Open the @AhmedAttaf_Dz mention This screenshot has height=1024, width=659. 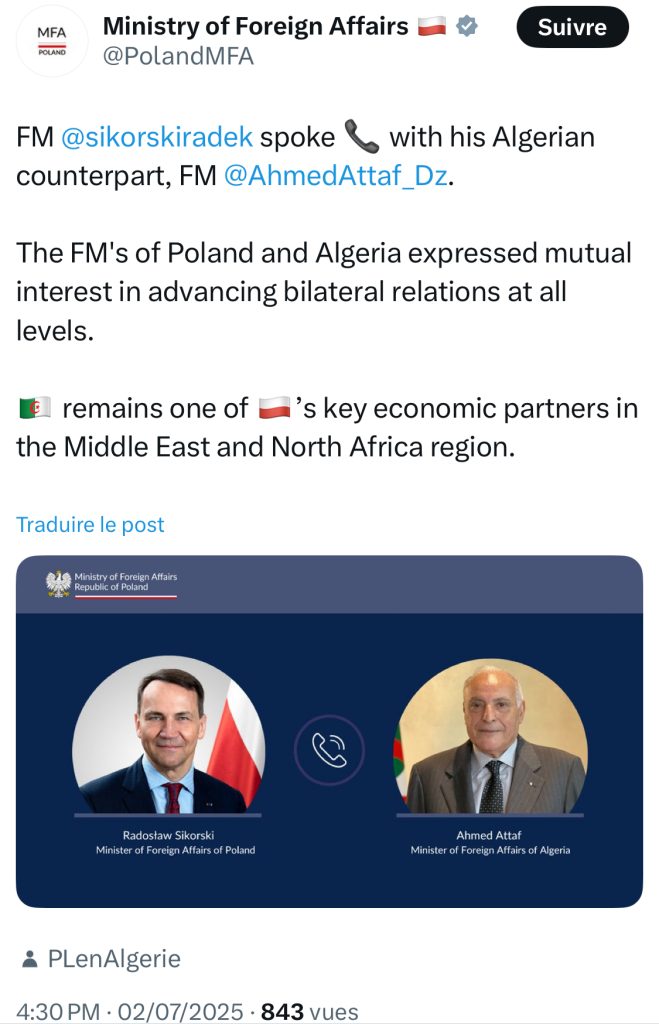pos(336,176)
